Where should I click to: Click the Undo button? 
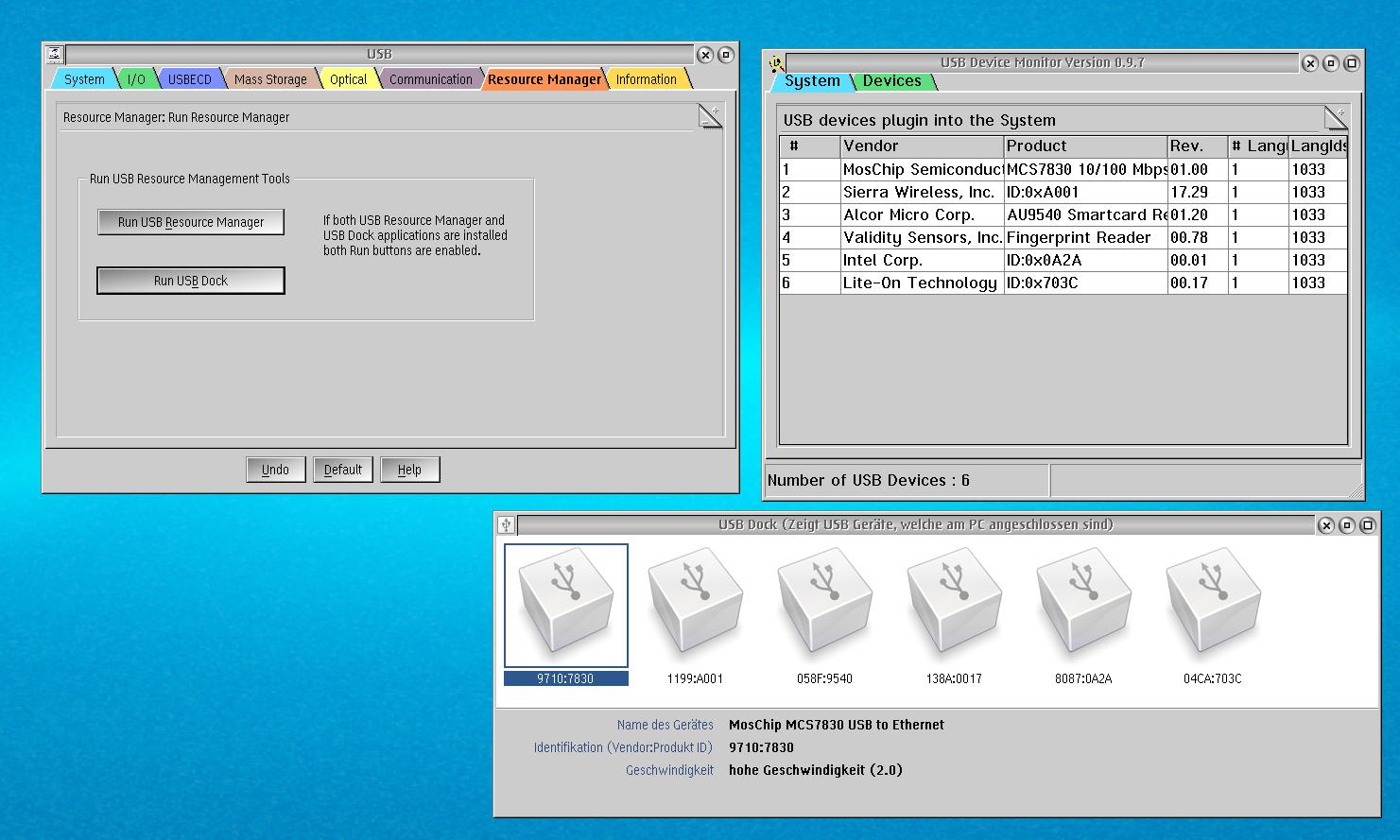[275, 470]
